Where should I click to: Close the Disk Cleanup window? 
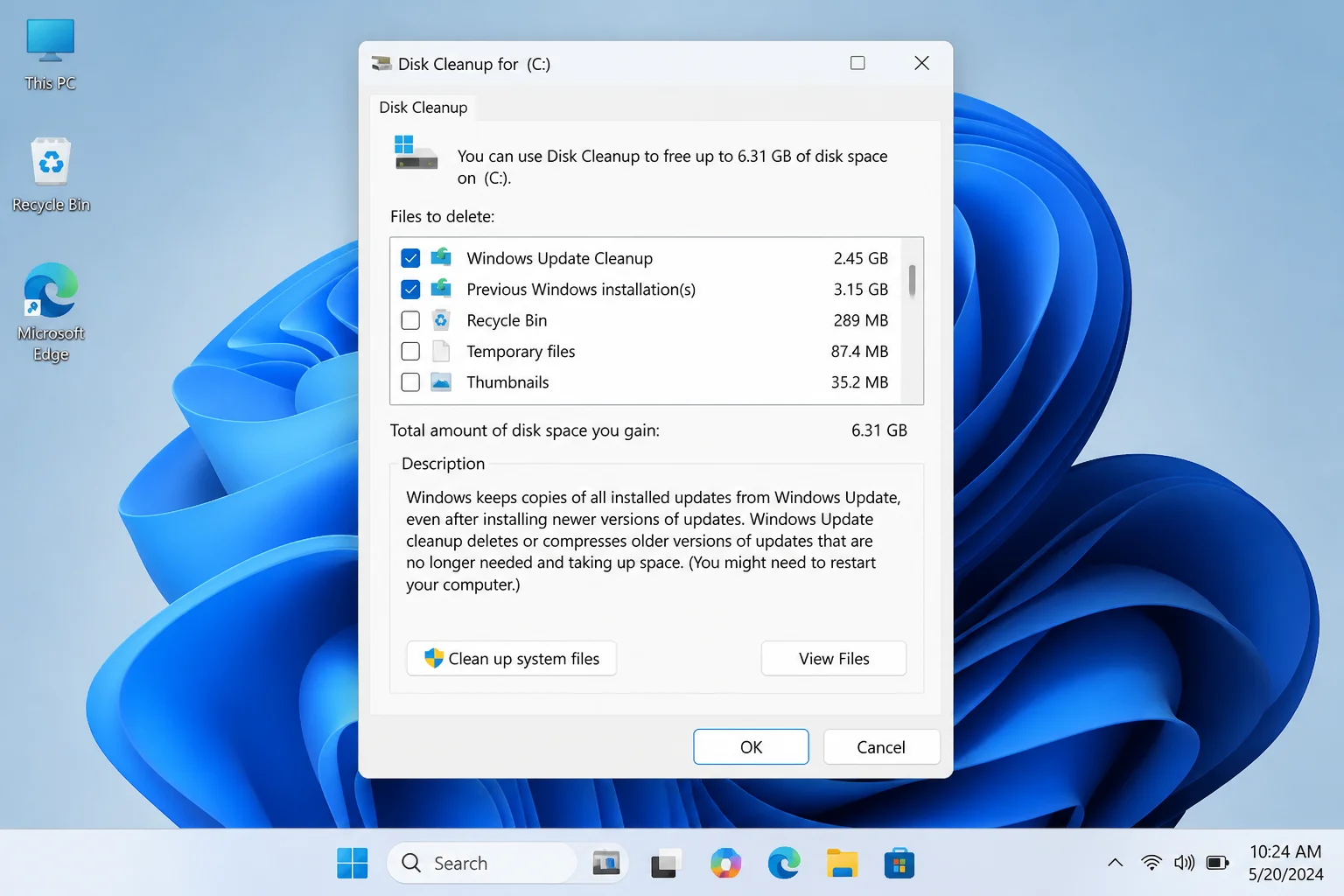pyautogui.click(x=921, y=63)
